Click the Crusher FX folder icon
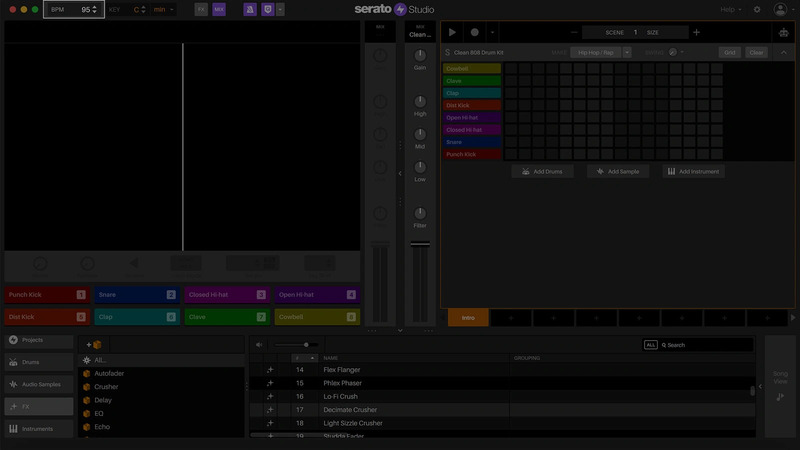The height and width of the screenshot is (450, 800). 87,386
